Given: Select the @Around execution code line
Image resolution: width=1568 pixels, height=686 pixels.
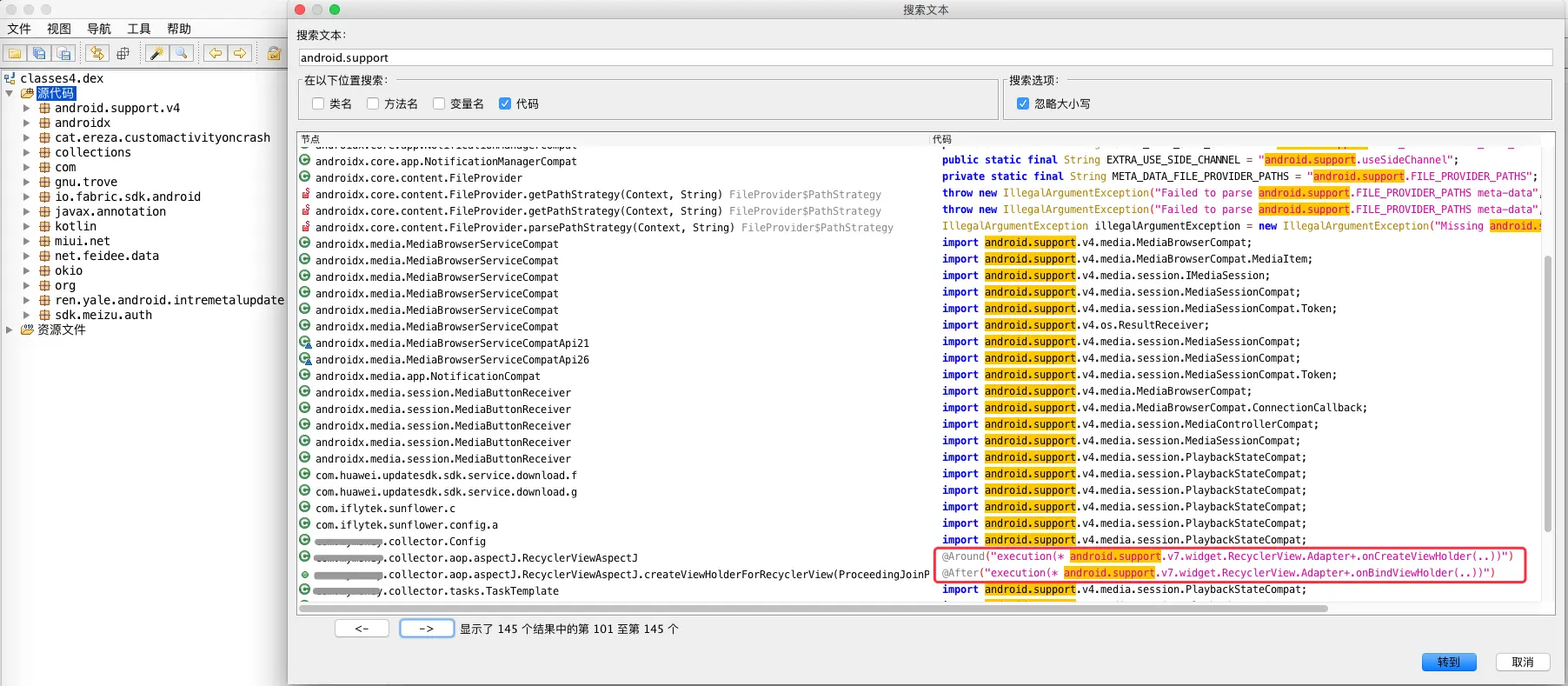Looking at the screenshot, I should point(1227,556).
